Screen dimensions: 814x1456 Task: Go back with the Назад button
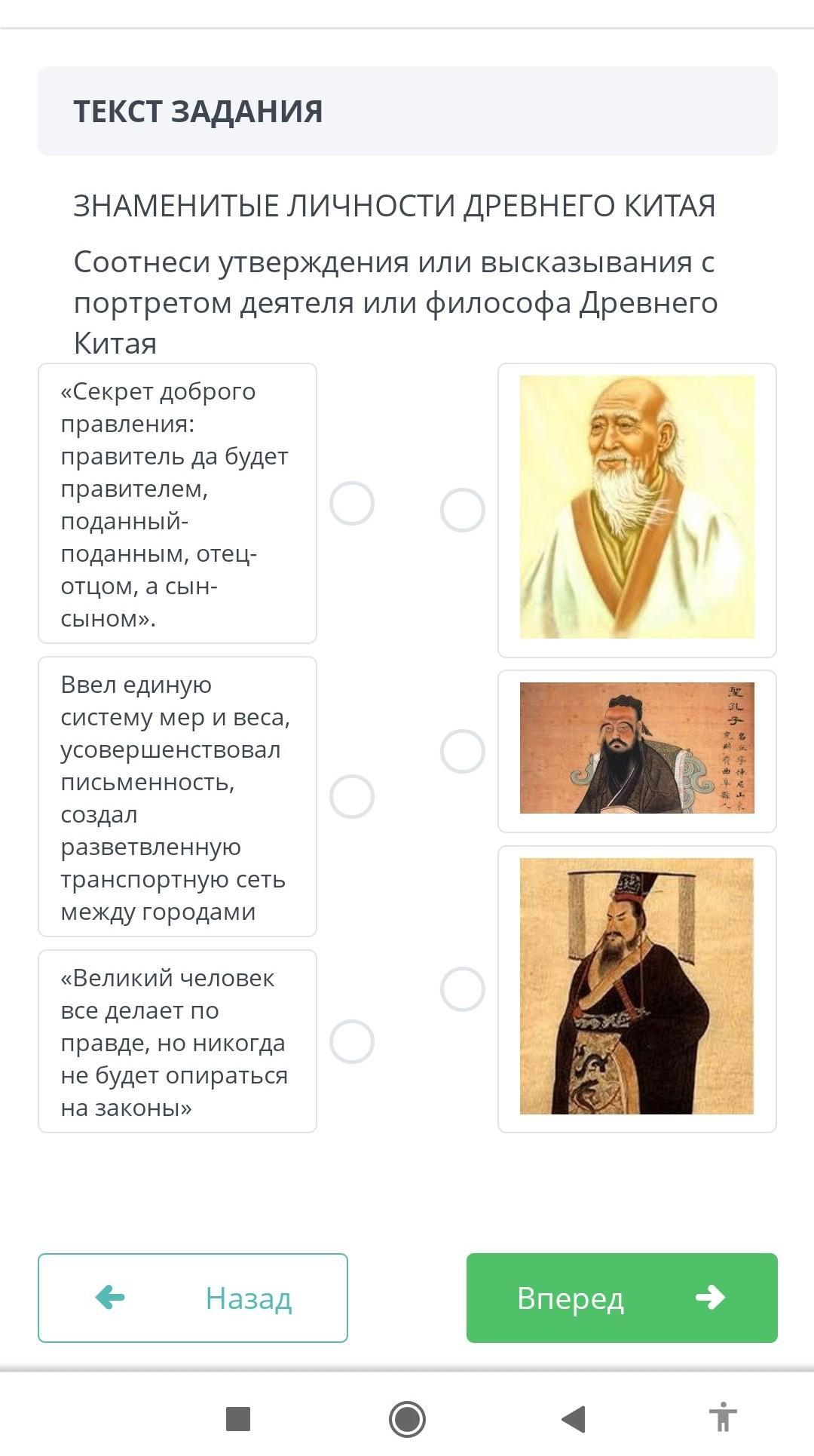(x=193, y=1297)
